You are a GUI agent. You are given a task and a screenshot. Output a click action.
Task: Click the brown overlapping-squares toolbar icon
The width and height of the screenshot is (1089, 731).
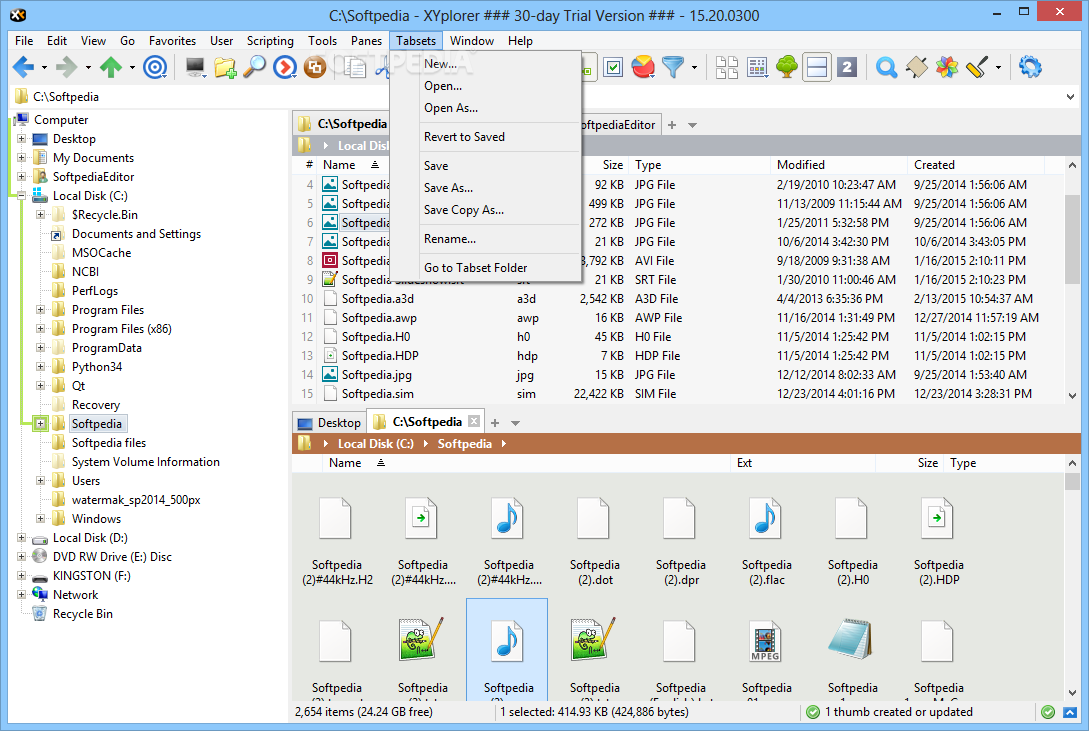pyautogui.click(x=315, y=67)
